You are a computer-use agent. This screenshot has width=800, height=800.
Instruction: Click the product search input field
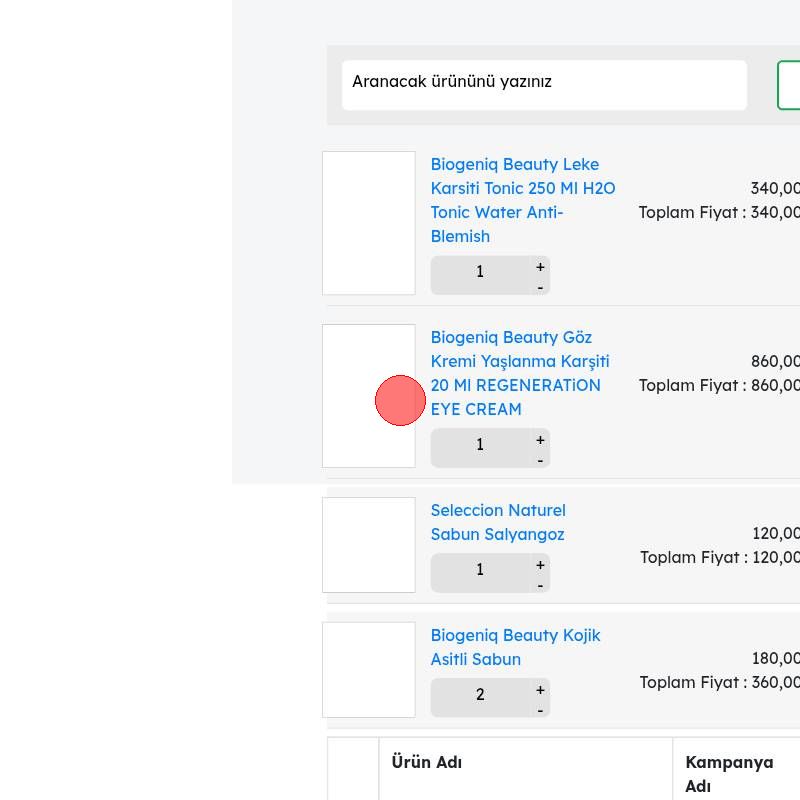544,85
